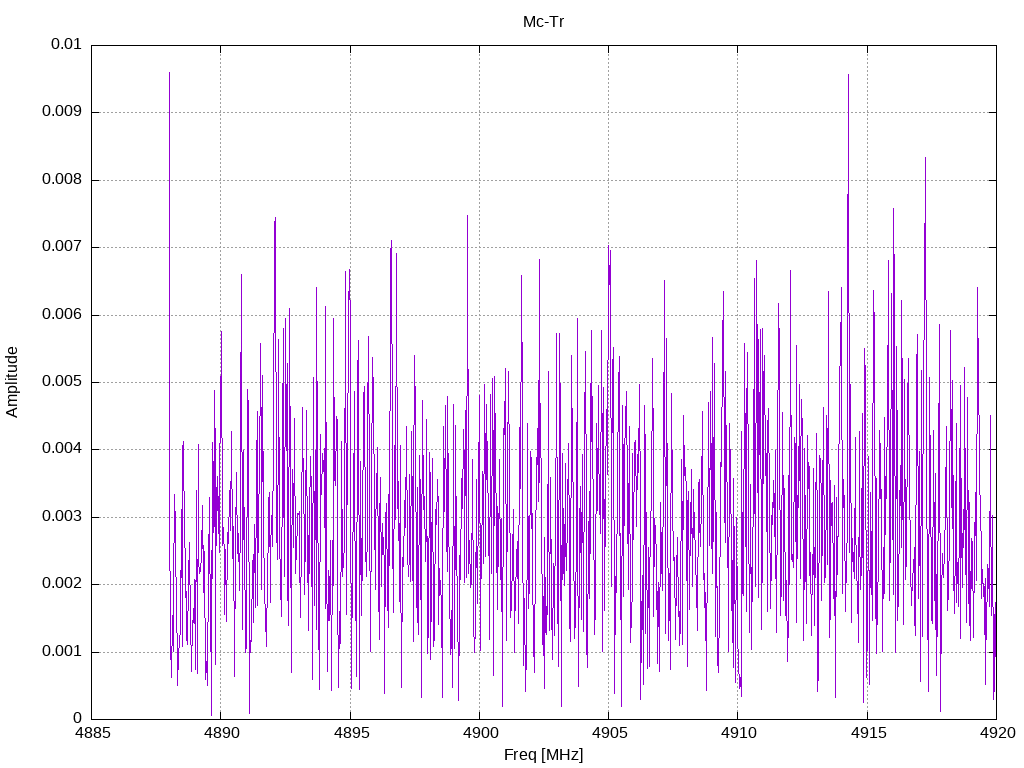Click the plot title 'Mc-Tr'
Screen dimensions: 1024x768
click(x=543, y=22)
